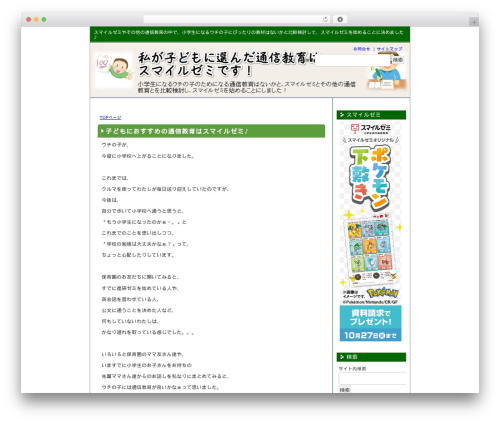The image size is (500, 423).
Task: Click the arrow icon beside the sidebar 検索 title
Action: pyautogui.click(x=342, y=357)
